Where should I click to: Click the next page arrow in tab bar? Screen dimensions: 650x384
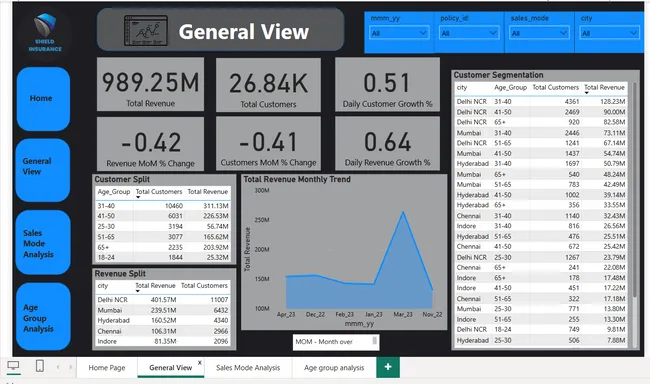tap(70, 367)
